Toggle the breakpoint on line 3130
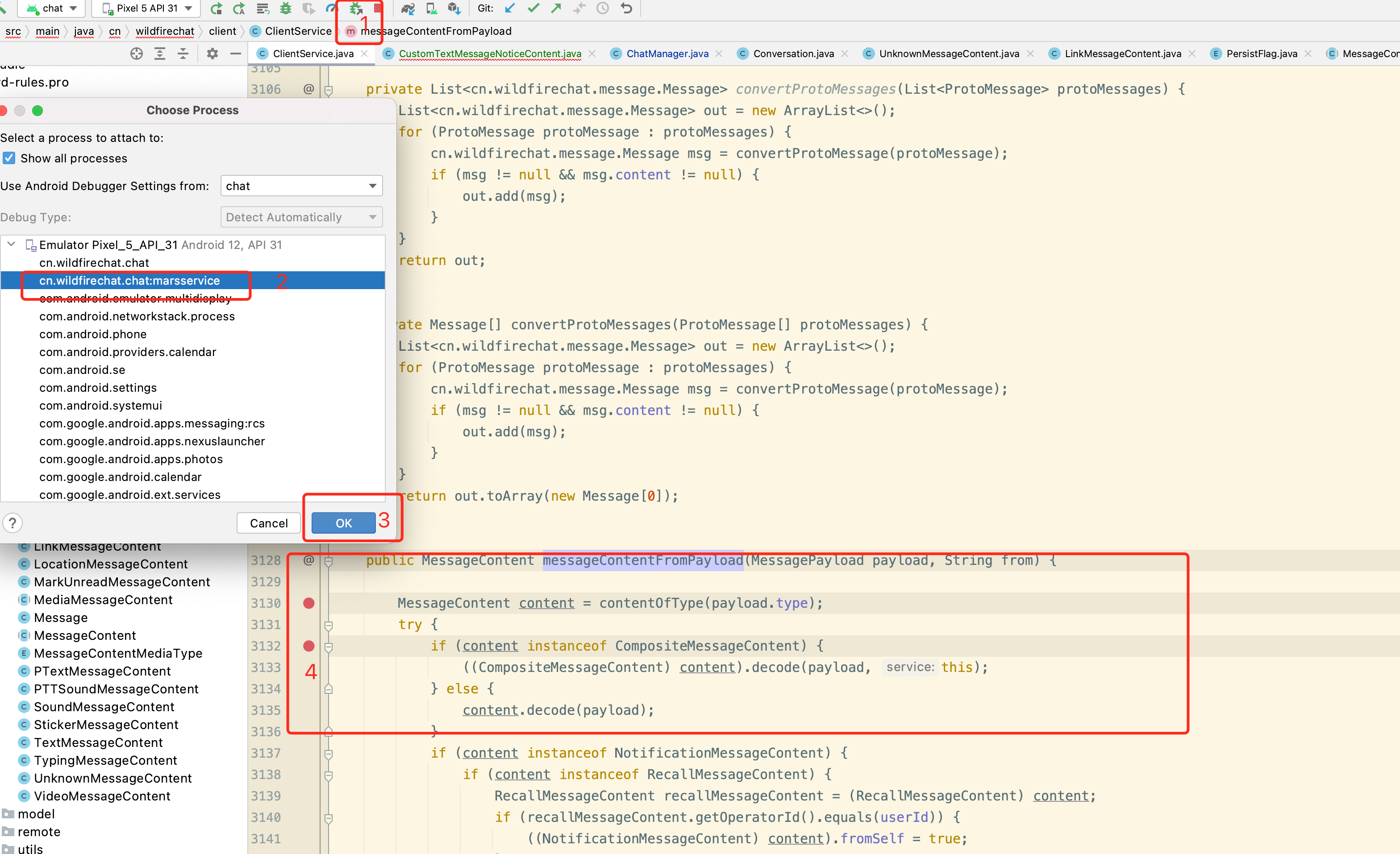This screenshot has height=854, width=1400. (x=308, y=603)
